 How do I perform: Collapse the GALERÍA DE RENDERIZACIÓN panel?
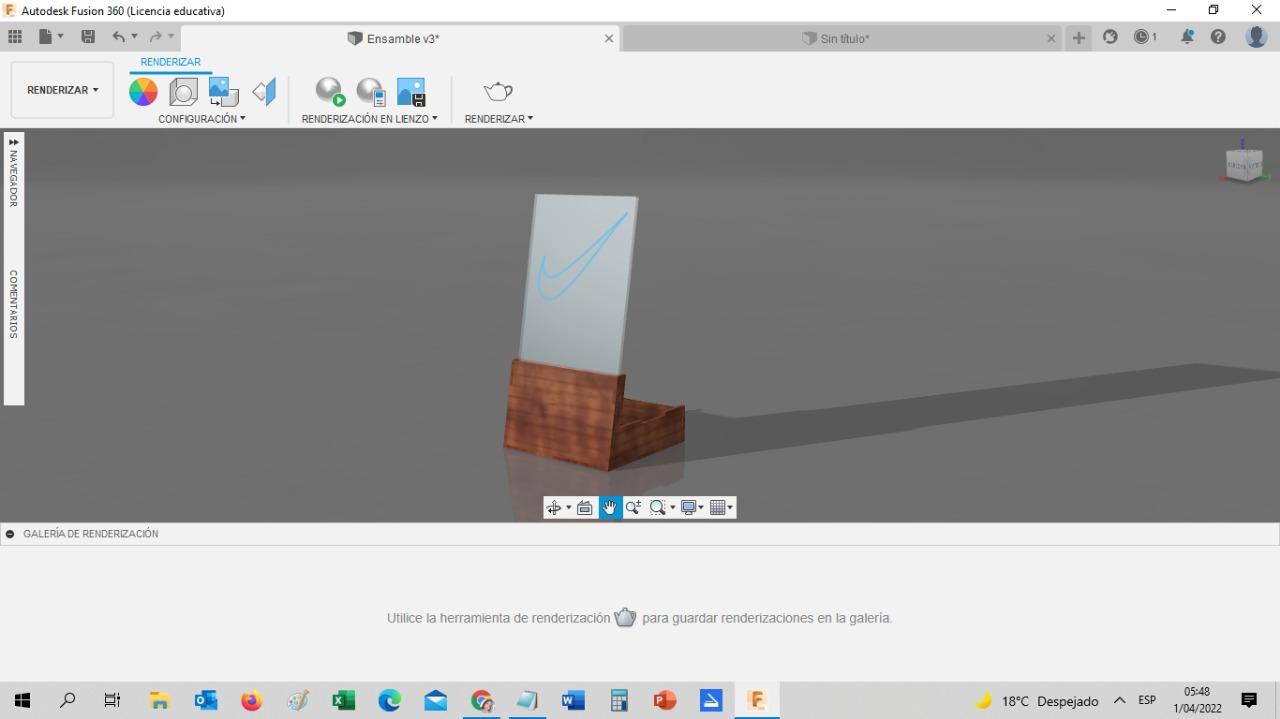tap(10, 534)
